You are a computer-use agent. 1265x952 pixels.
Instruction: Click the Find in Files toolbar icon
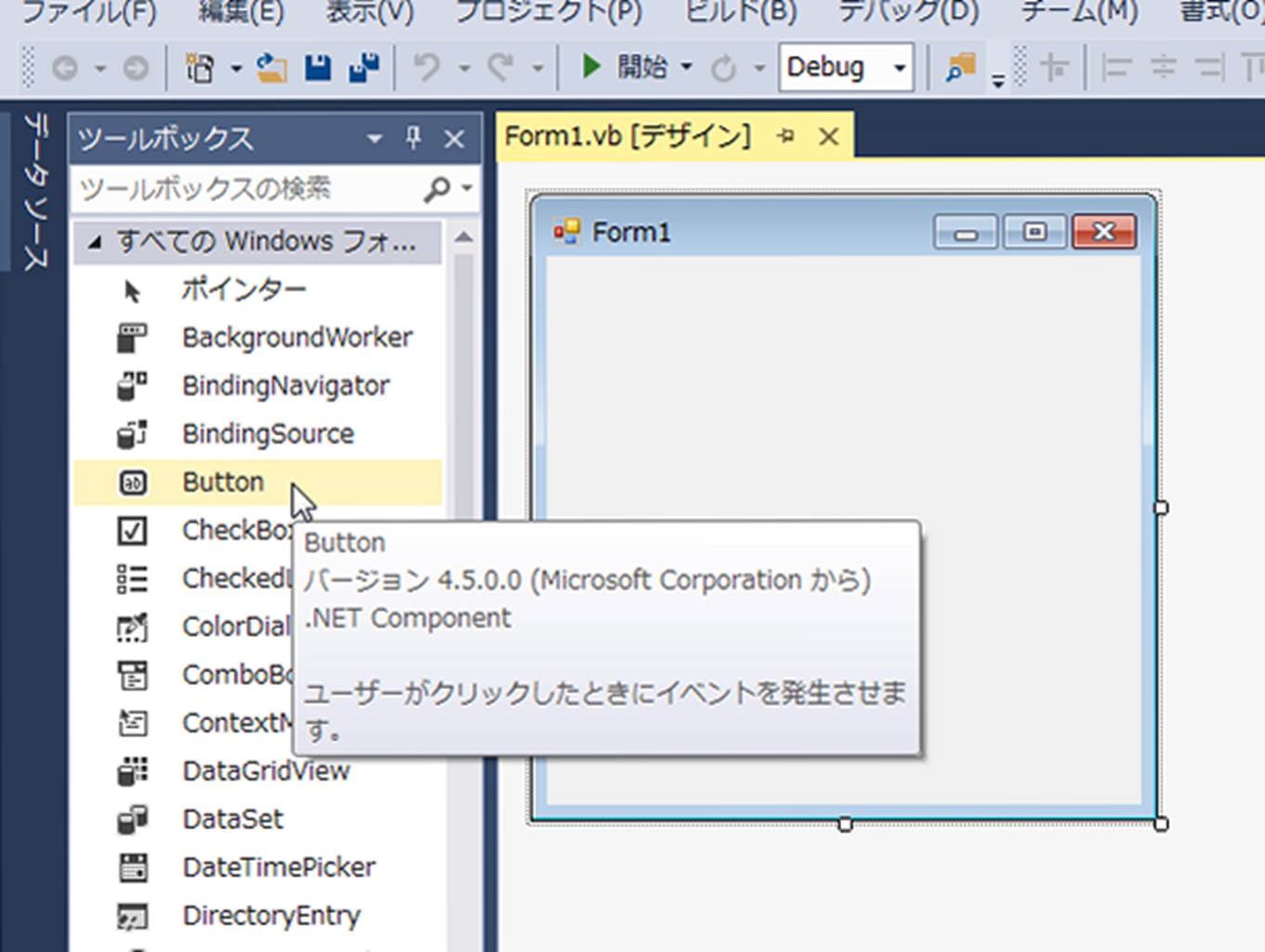[960, 68]
